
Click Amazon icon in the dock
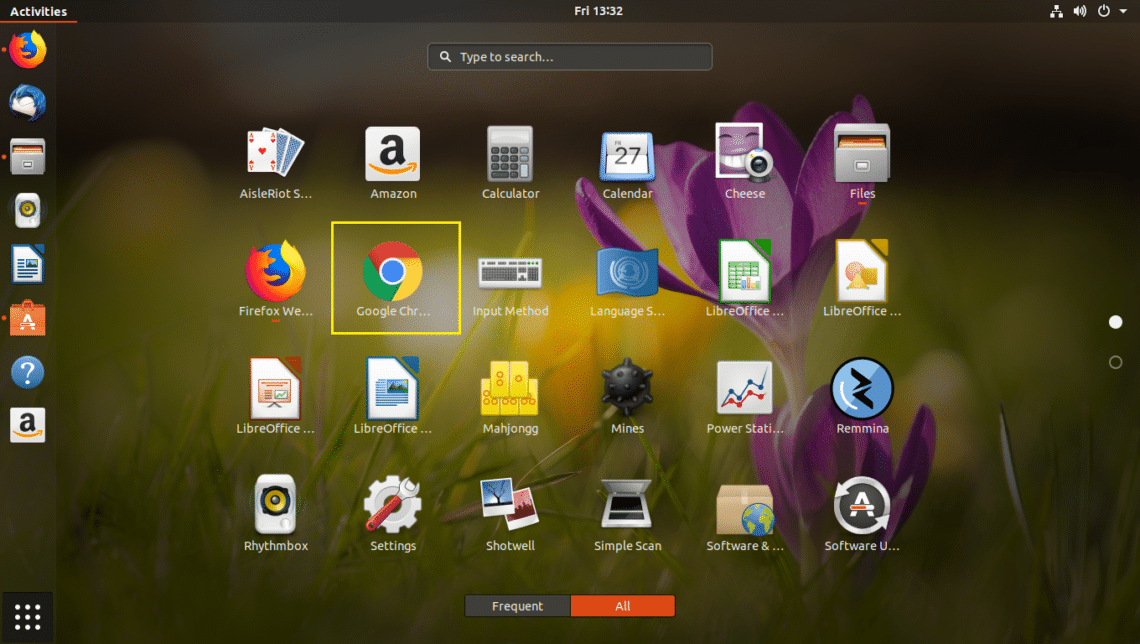(28, 425)
